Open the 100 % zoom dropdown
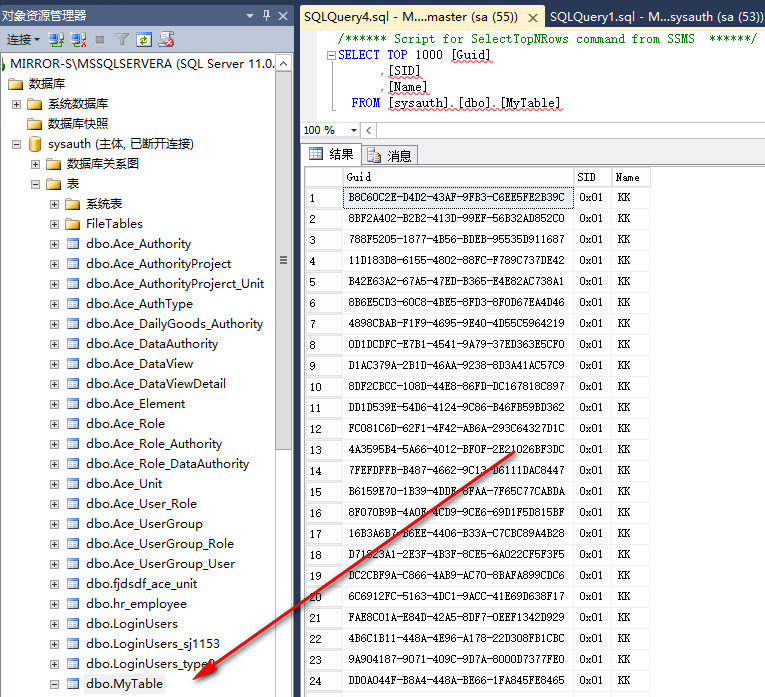 (354, 130)
